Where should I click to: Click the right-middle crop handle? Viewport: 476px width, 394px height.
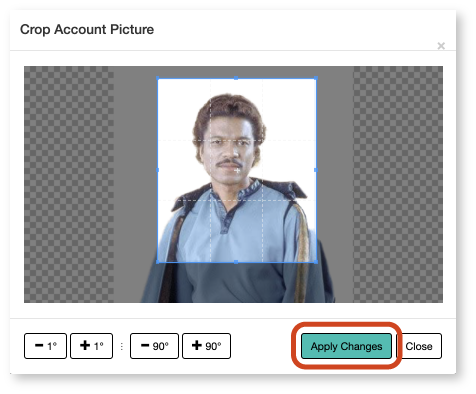[x=316, y=170]
